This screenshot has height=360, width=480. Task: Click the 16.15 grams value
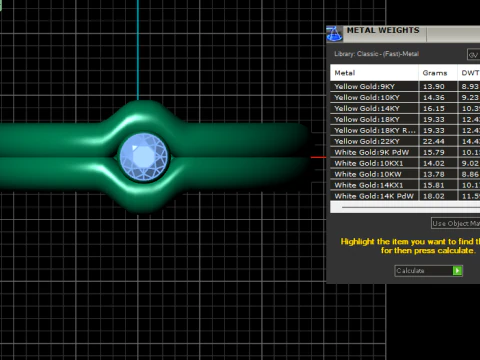click(434, 109)
